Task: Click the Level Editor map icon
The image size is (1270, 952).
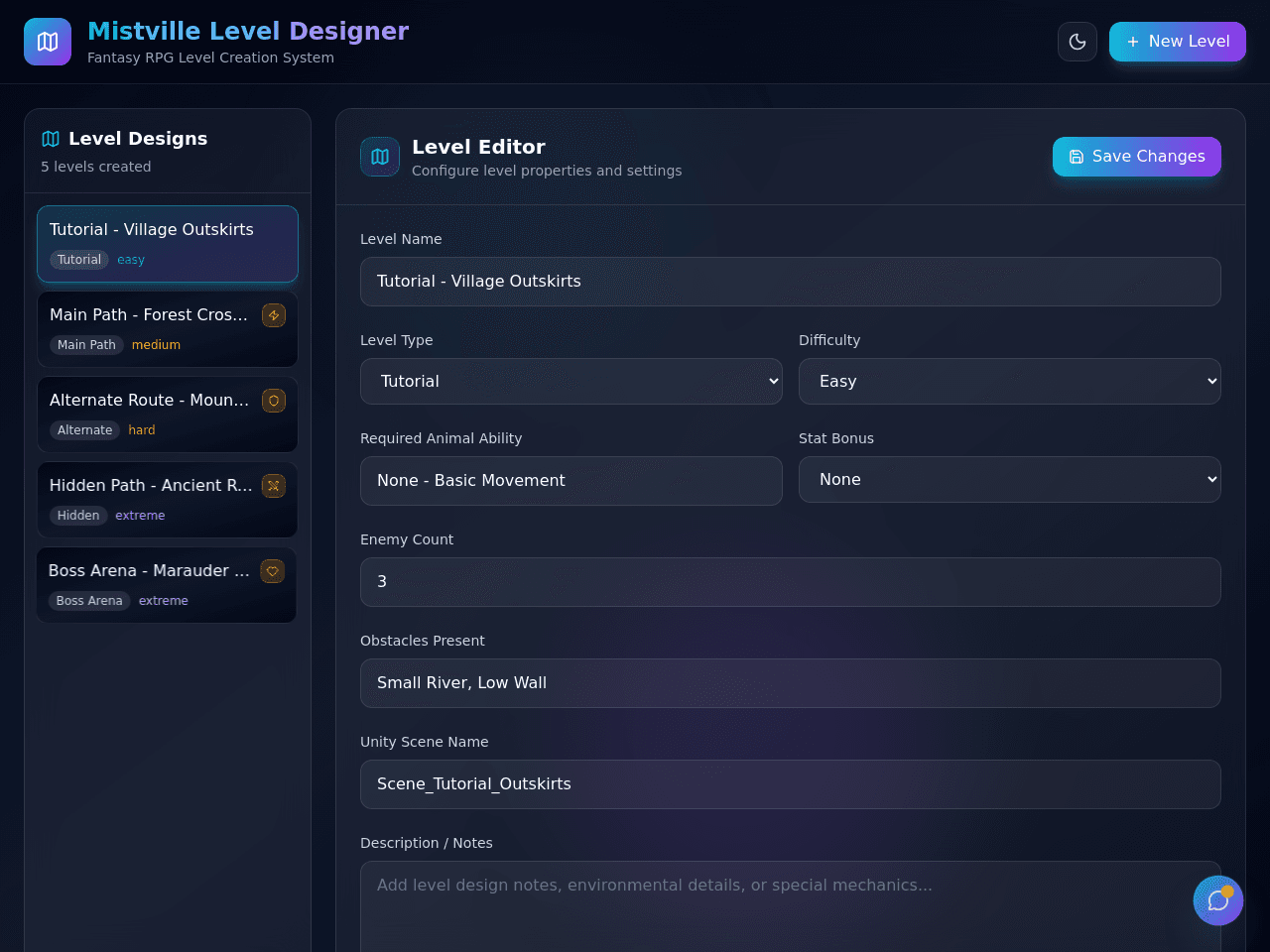Action: (380, 157)
